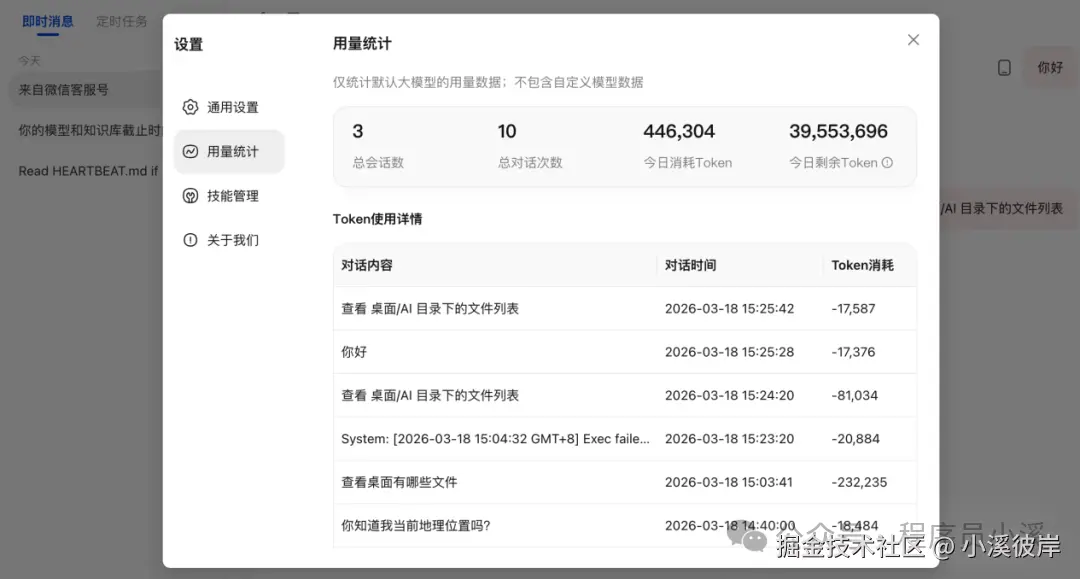Click the 总对话次数 count 10
1080x579 pixels.
point(507,131)
